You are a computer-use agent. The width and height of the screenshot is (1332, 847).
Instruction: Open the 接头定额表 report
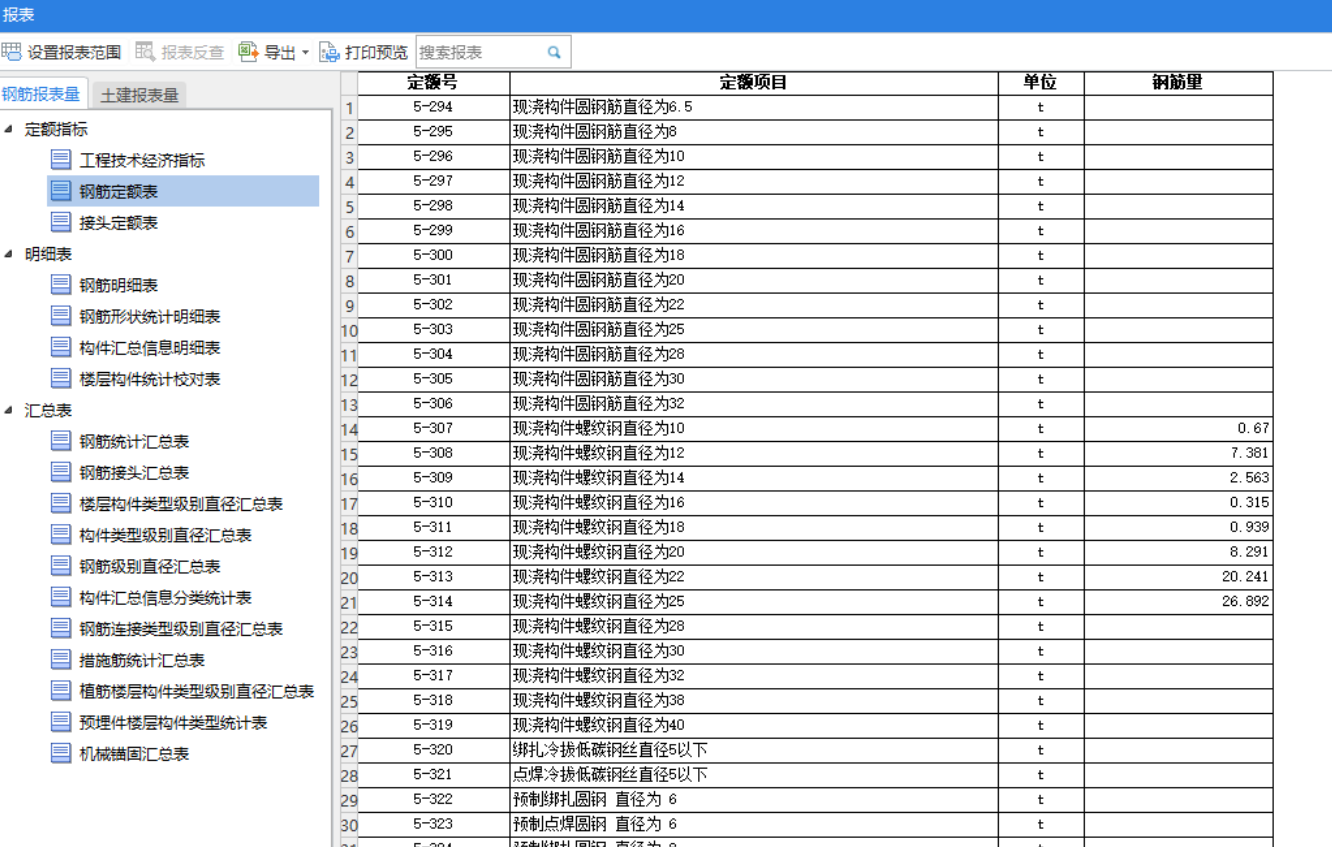119,222
